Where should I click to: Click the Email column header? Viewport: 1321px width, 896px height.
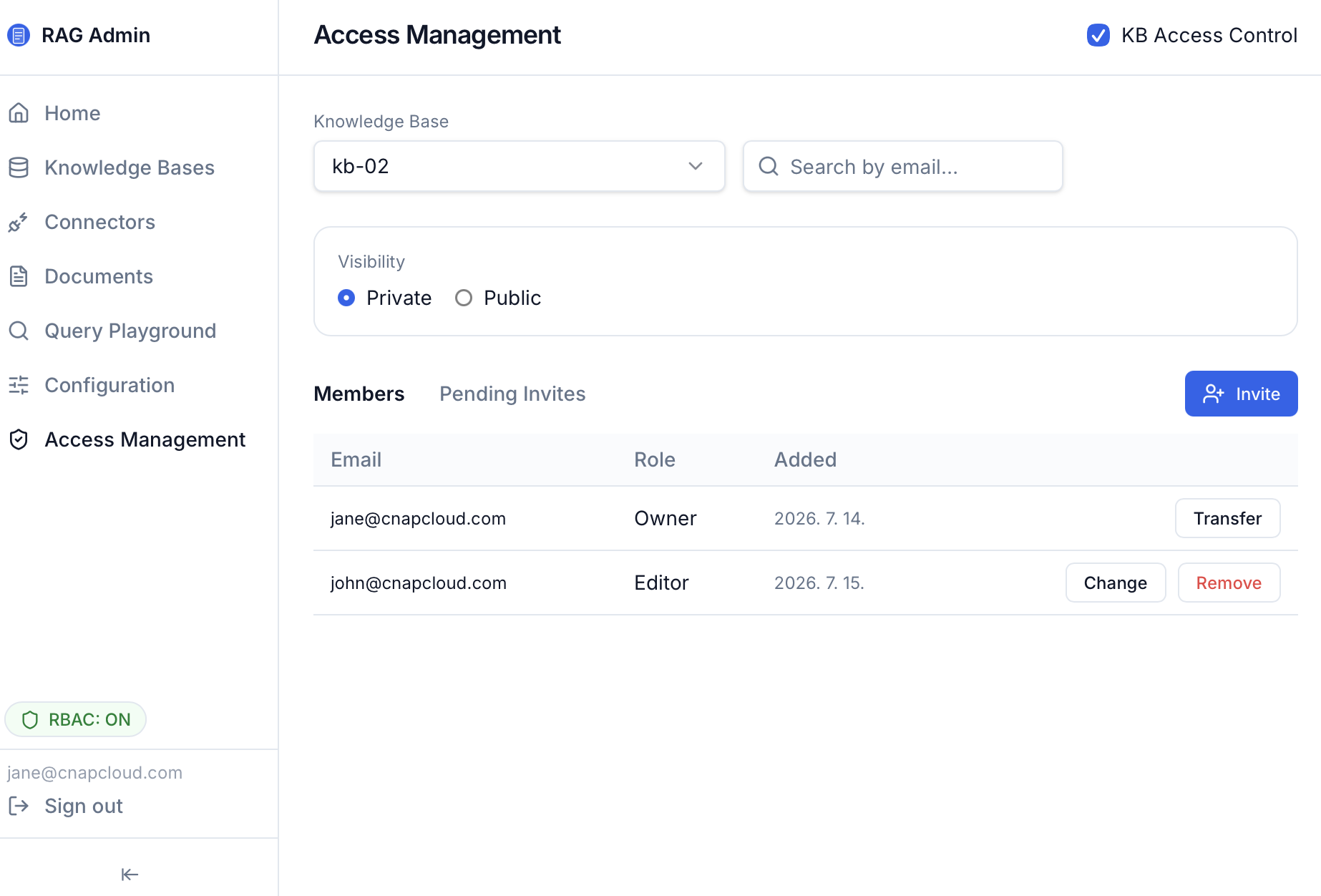tap(356, 459)
